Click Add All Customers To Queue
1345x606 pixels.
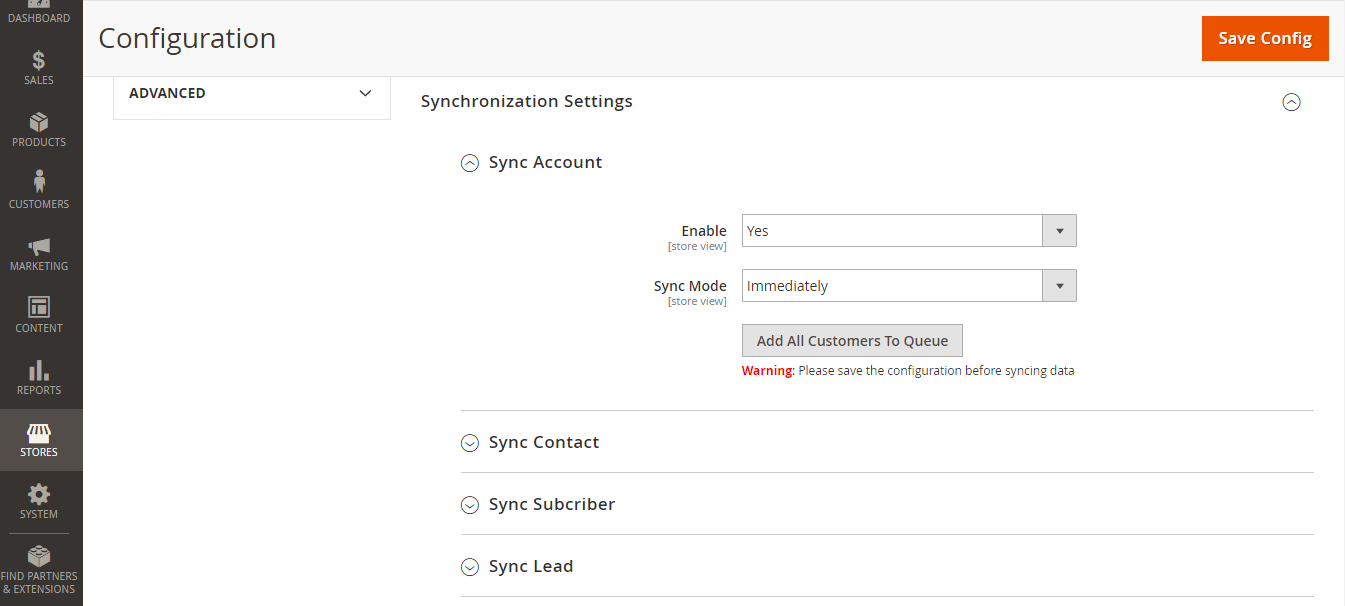[x=852, y=341]
